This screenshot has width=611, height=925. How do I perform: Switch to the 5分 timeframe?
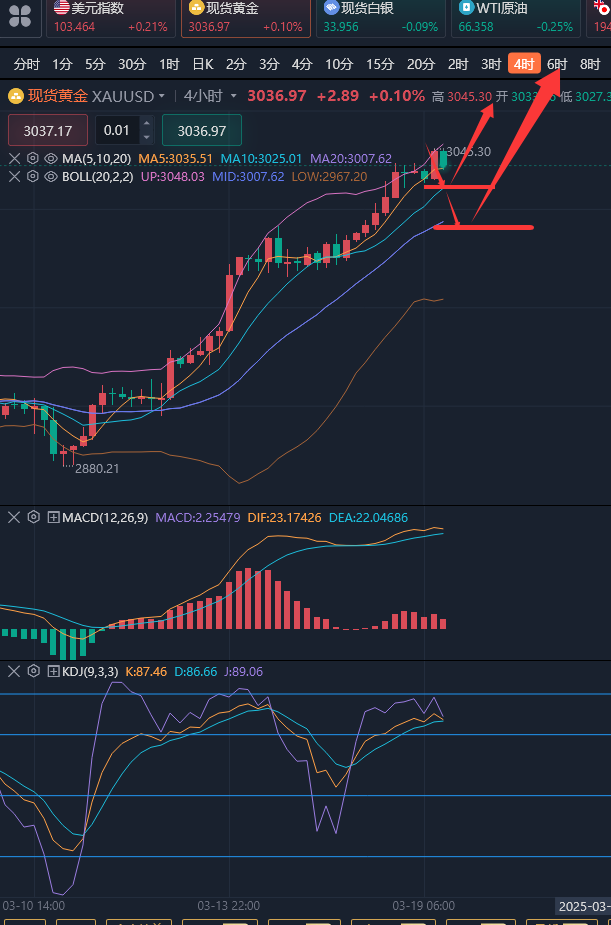pos(94,64)
